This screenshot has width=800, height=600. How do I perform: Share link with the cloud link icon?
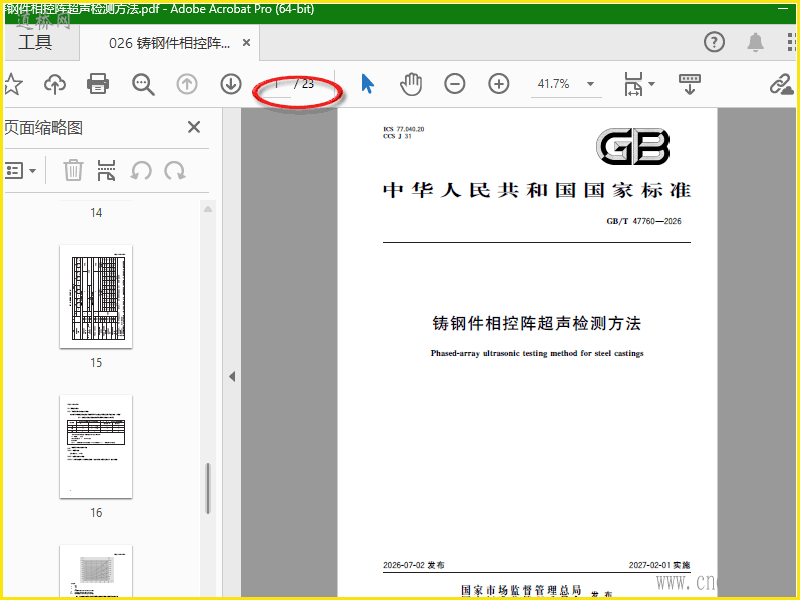pos(781,84)
